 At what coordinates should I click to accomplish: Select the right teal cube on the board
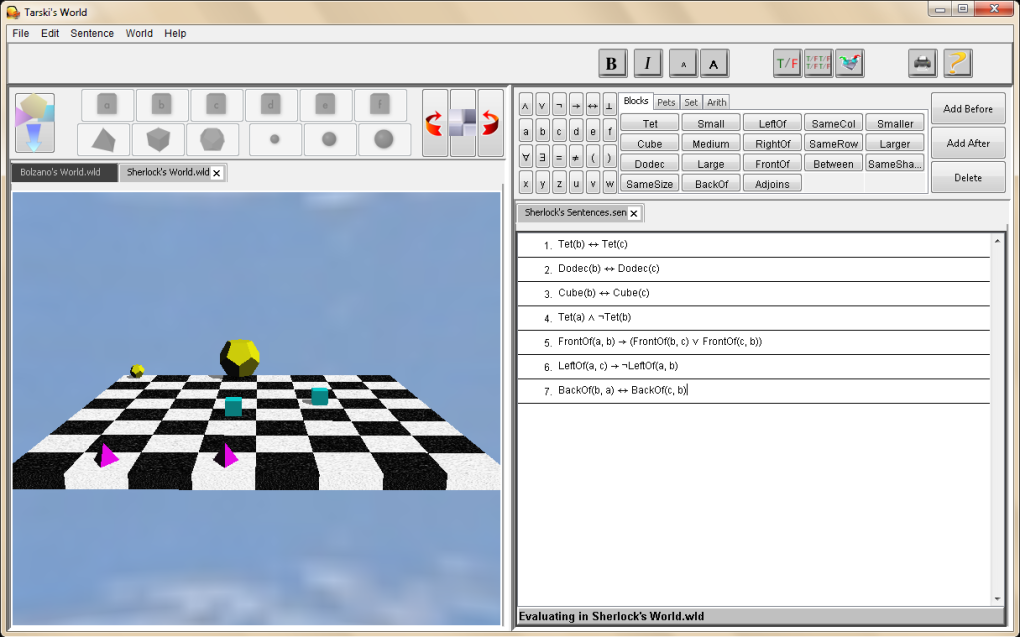pyautogui.click(x=319, y=396)
